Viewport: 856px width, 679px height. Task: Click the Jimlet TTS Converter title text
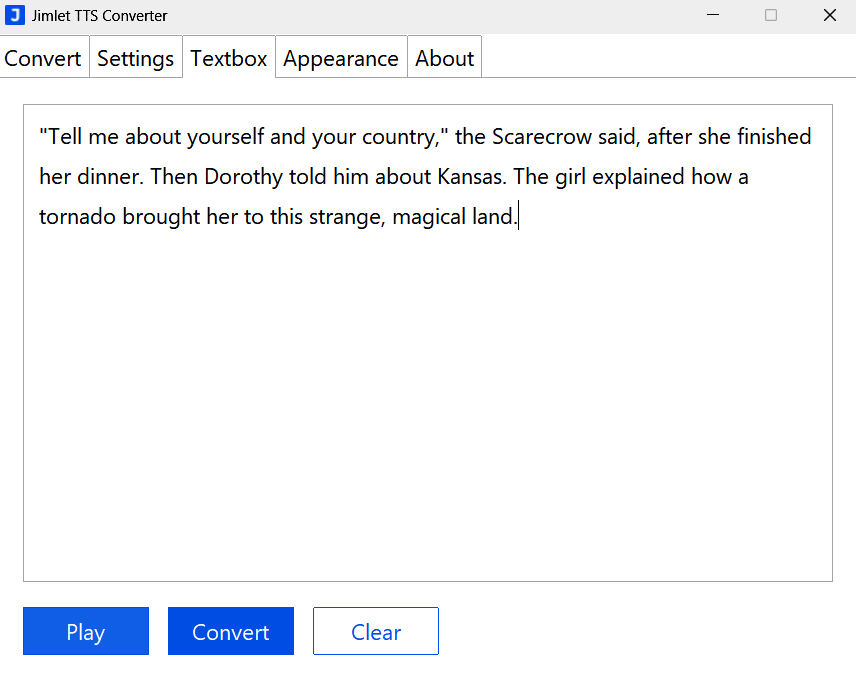click(99, 15)
